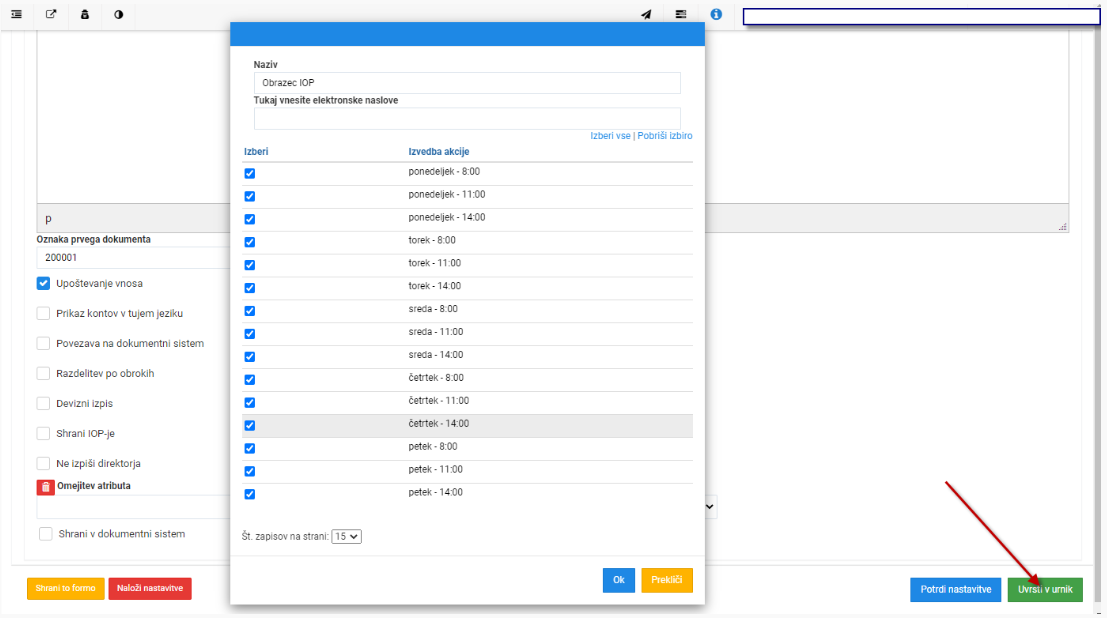Screen dimensions: 1107x618
Task: Open the Št. zapisov na strani dropdown
Action: click(x=347, y=537)
